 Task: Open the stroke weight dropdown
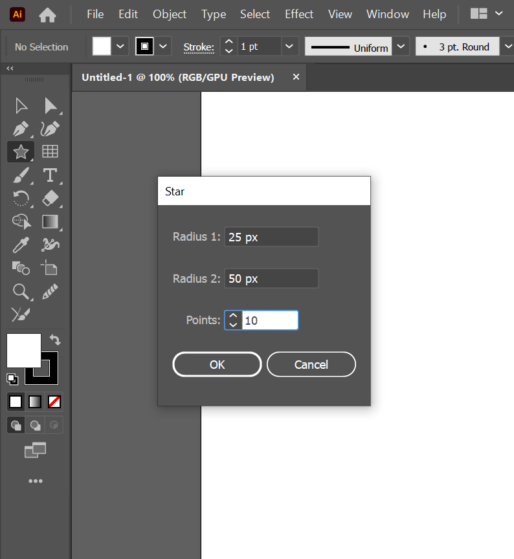(x=289, y=46)
